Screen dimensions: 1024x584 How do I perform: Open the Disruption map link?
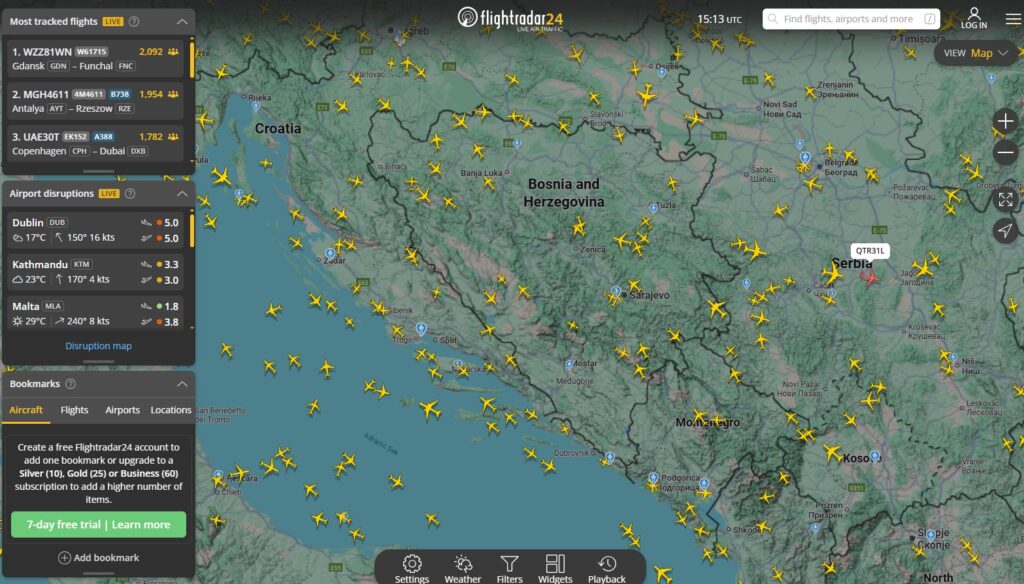coord(98,346)
